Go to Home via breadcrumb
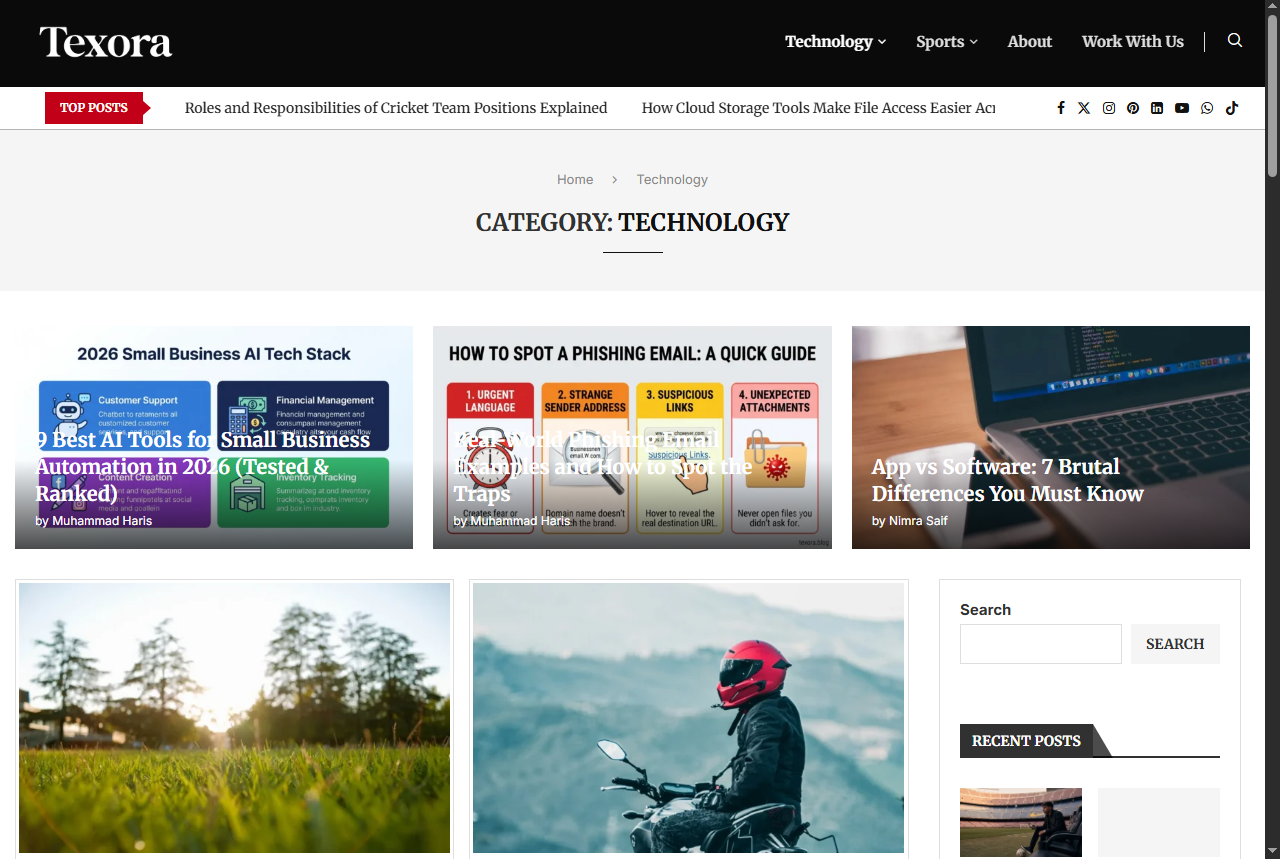 (x=575, y=180)
